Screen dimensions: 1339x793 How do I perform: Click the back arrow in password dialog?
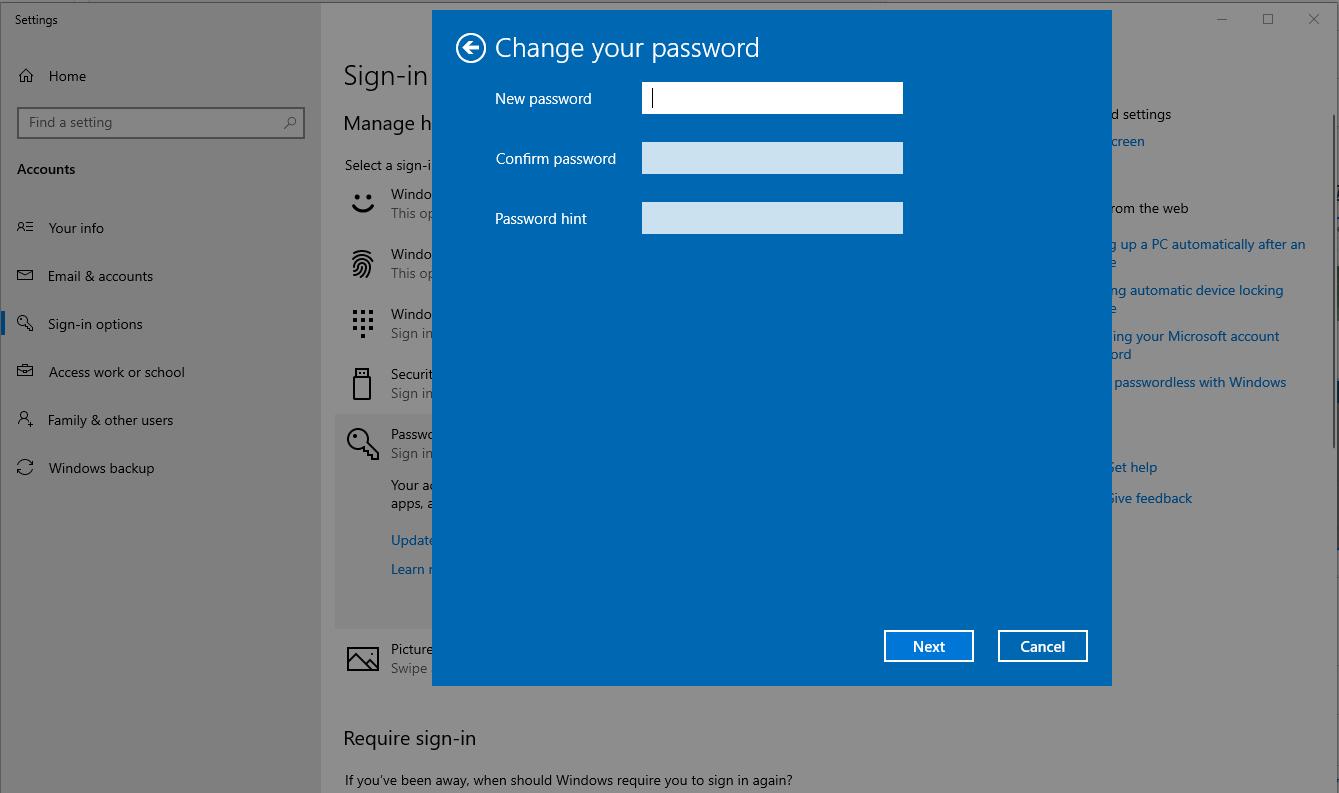coord(471,48)
